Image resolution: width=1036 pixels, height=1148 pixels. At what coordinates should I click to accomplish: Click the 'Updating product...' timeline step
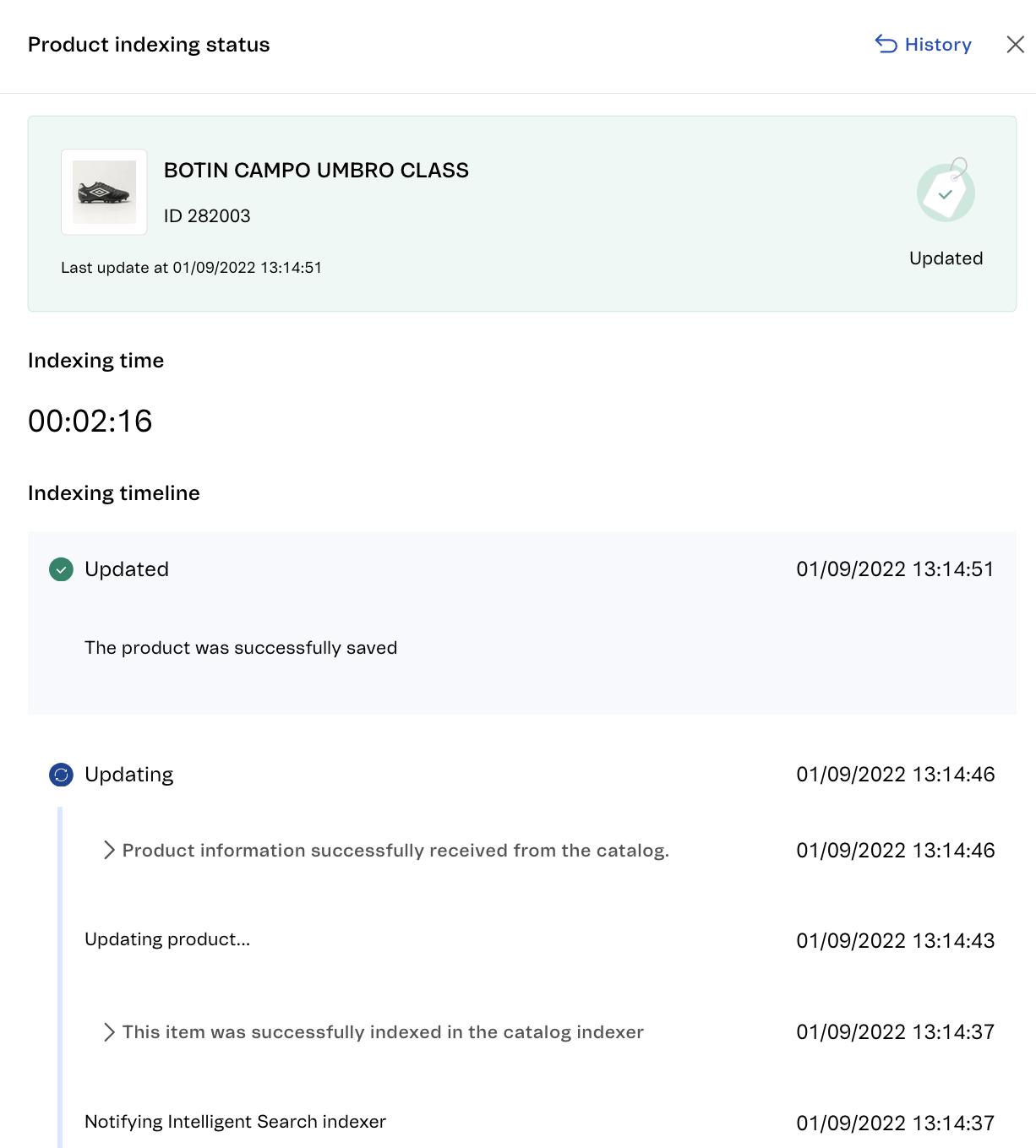pos(167,939)
